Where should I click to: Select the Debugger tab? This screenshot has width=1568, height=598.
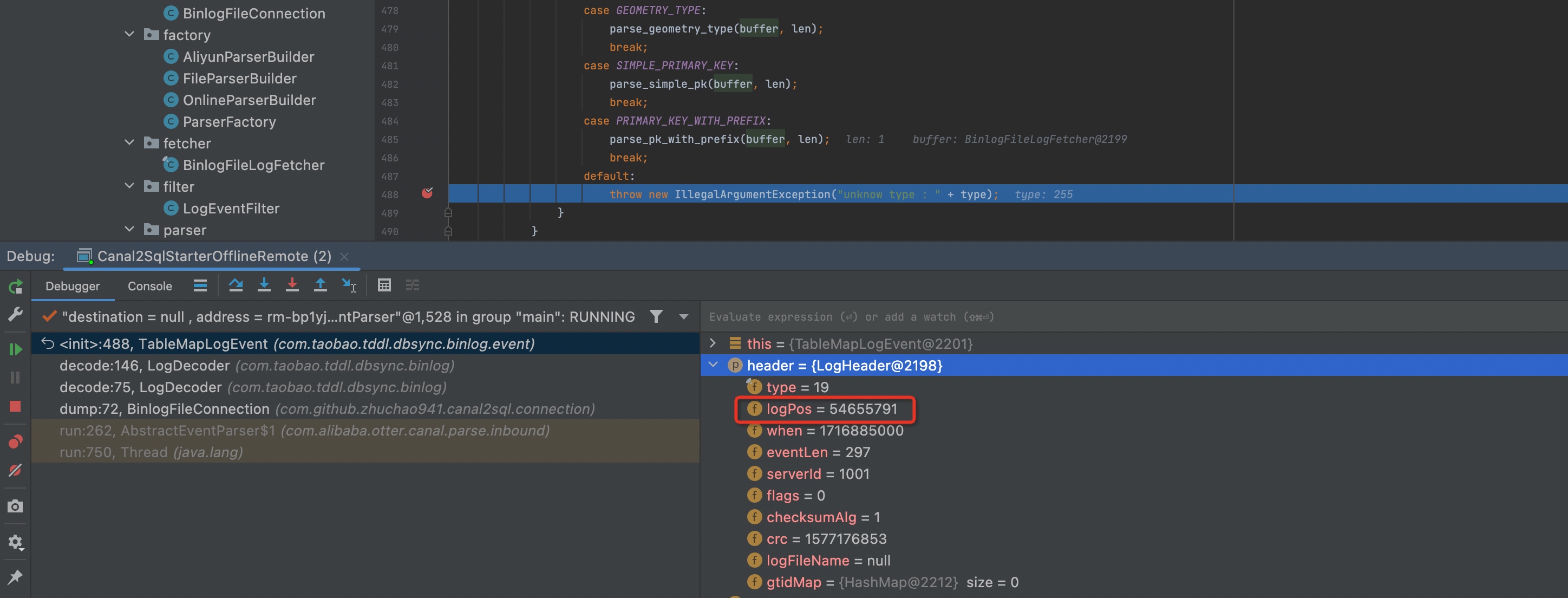point(72,286)
